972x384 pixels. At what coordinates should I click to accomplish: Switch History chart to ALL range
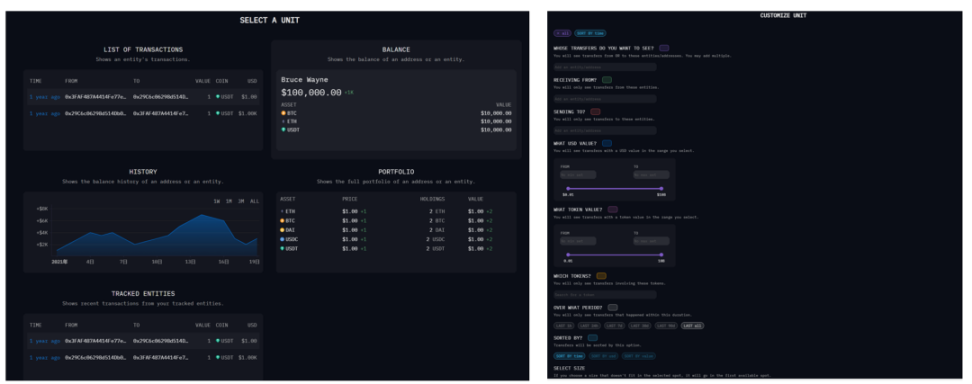[x=254, y=202]
